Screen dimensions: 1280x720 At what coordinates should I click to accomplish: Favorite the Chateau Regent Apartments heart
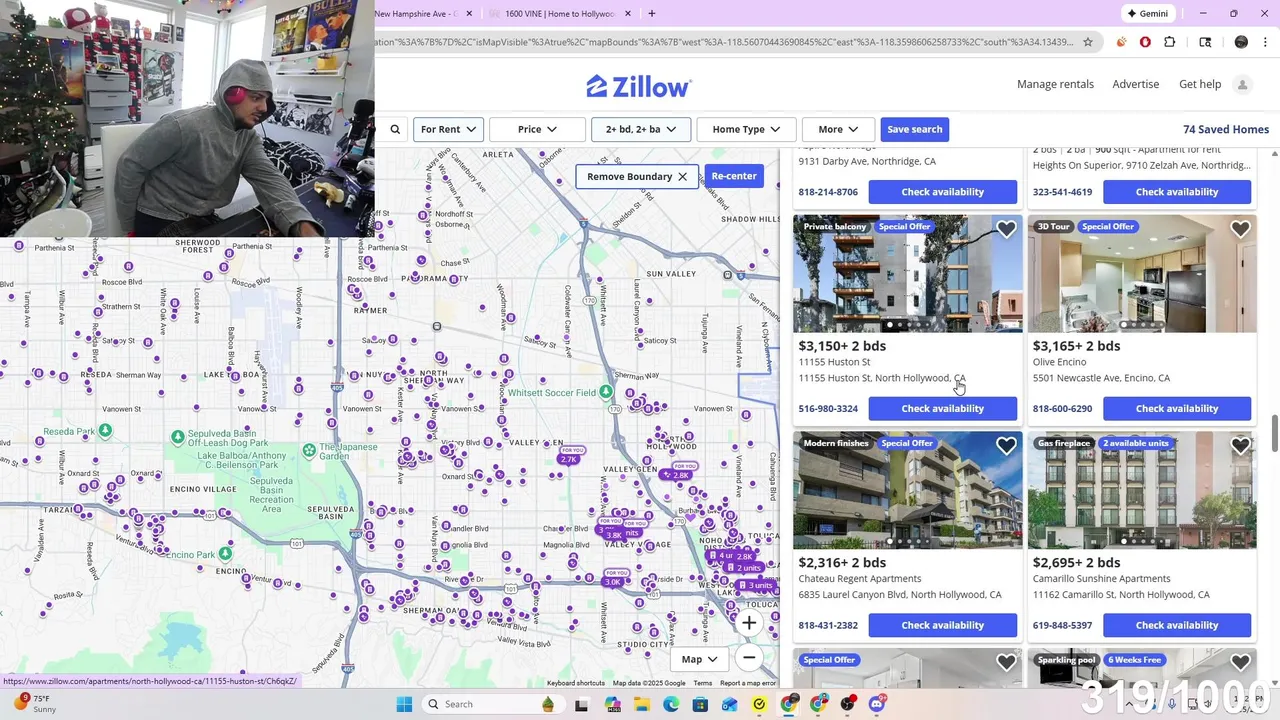coord(1006,446)
